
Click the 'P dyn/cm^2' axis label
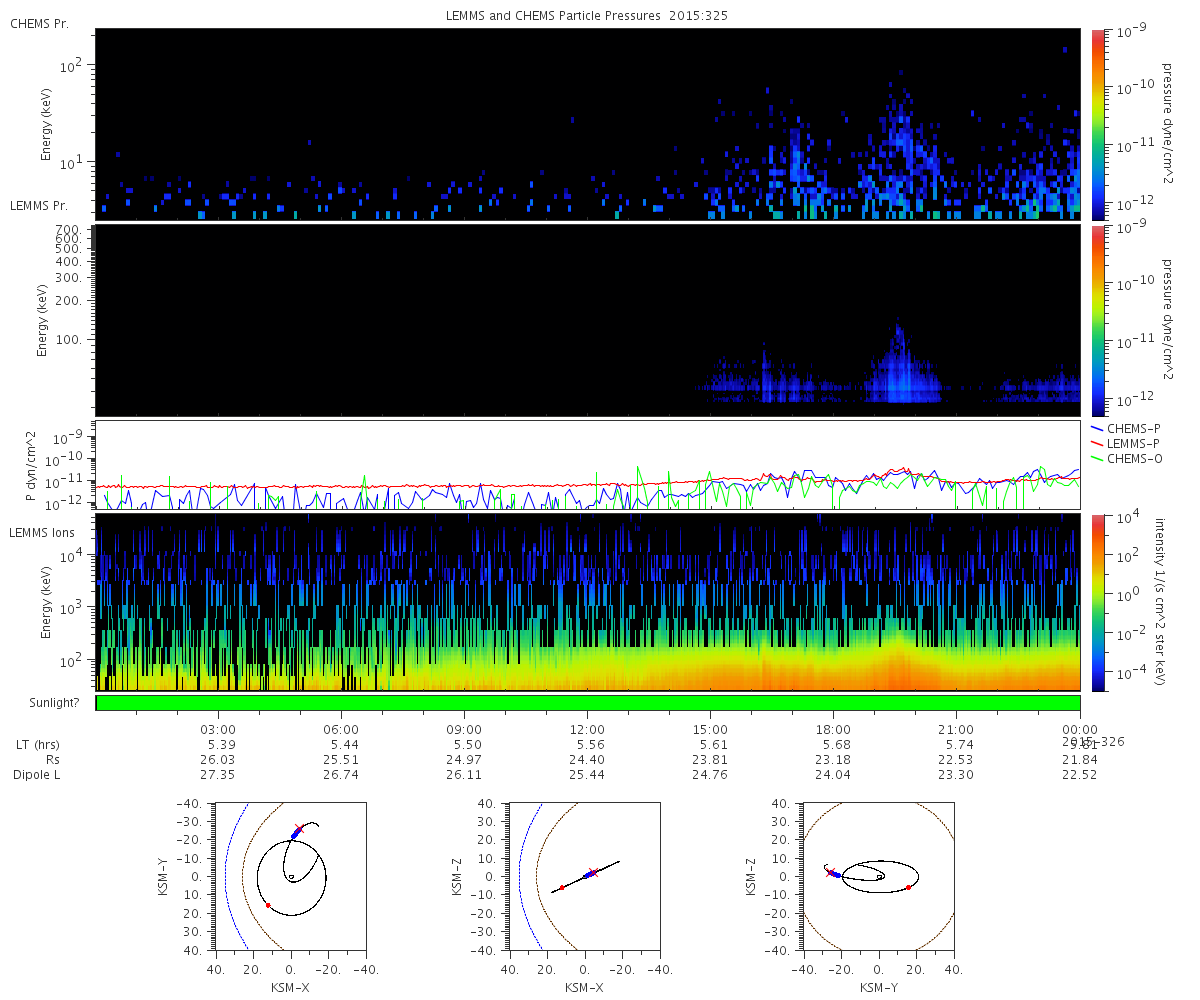32,466
